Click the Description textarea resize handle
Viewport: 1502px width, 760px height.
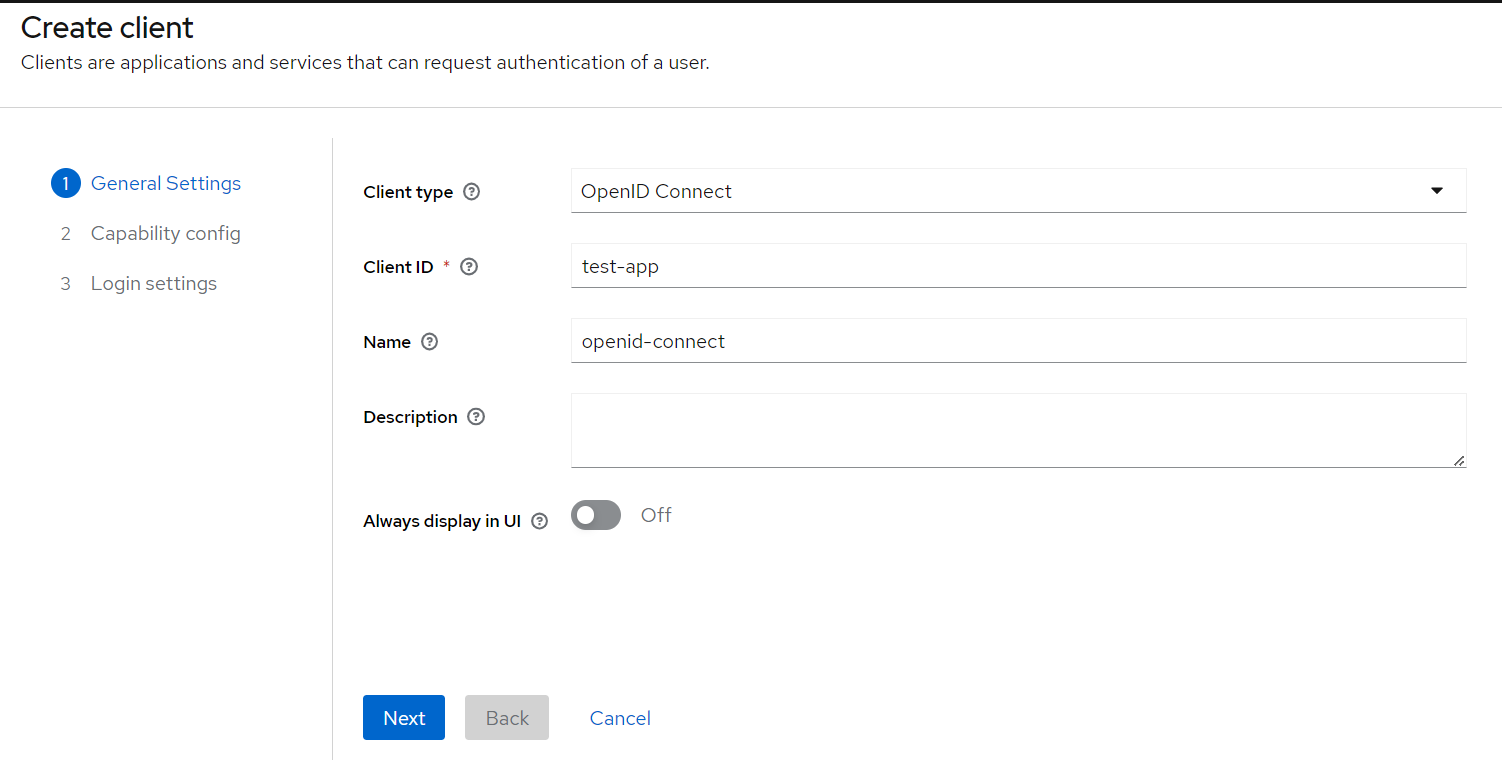1459,460
